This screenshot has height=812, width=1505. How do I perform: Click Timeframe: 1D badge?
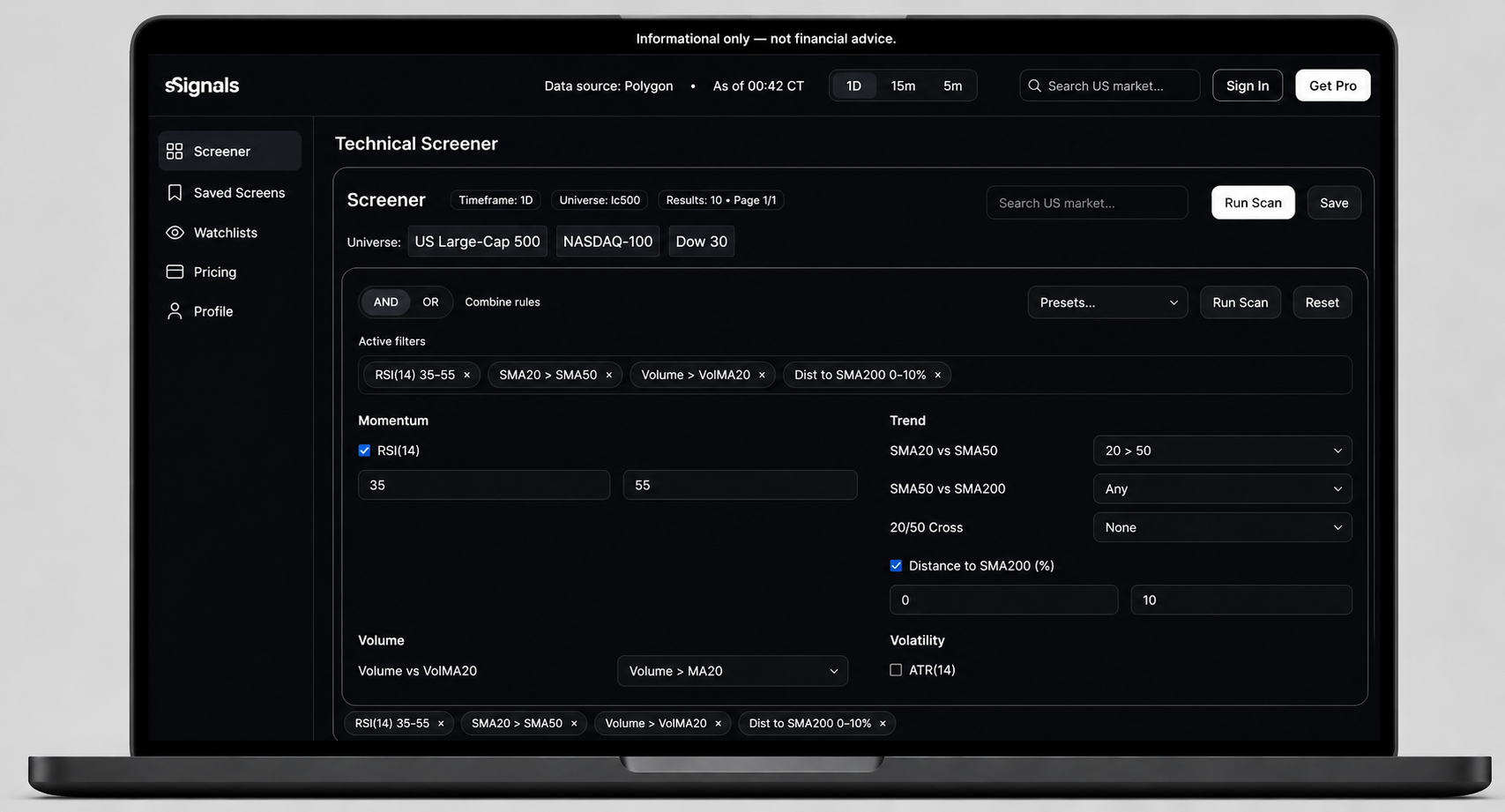point(495,200)
